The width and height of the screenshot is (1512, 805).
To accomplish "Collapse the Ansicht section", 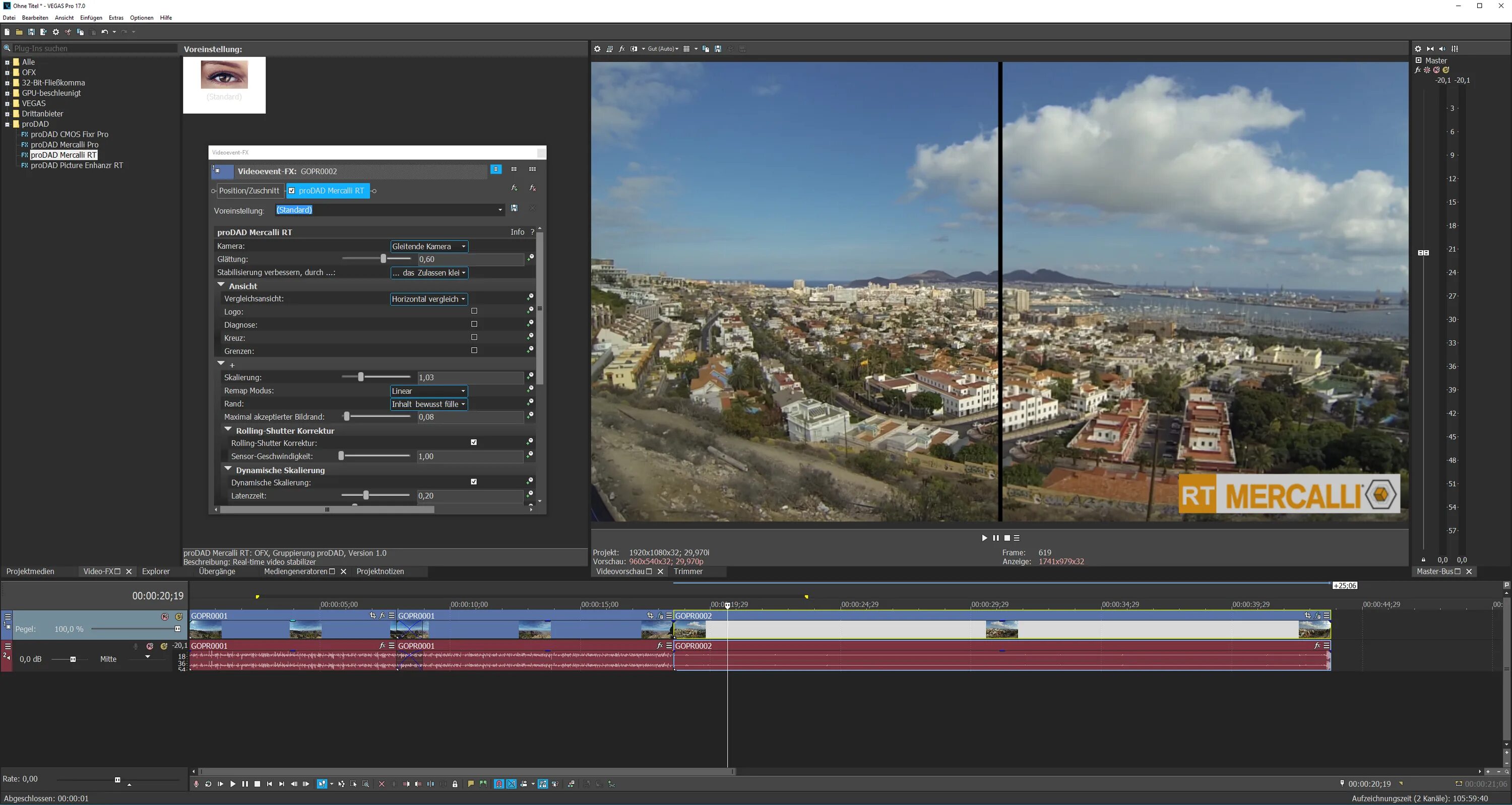I will (x=221, y=285).
